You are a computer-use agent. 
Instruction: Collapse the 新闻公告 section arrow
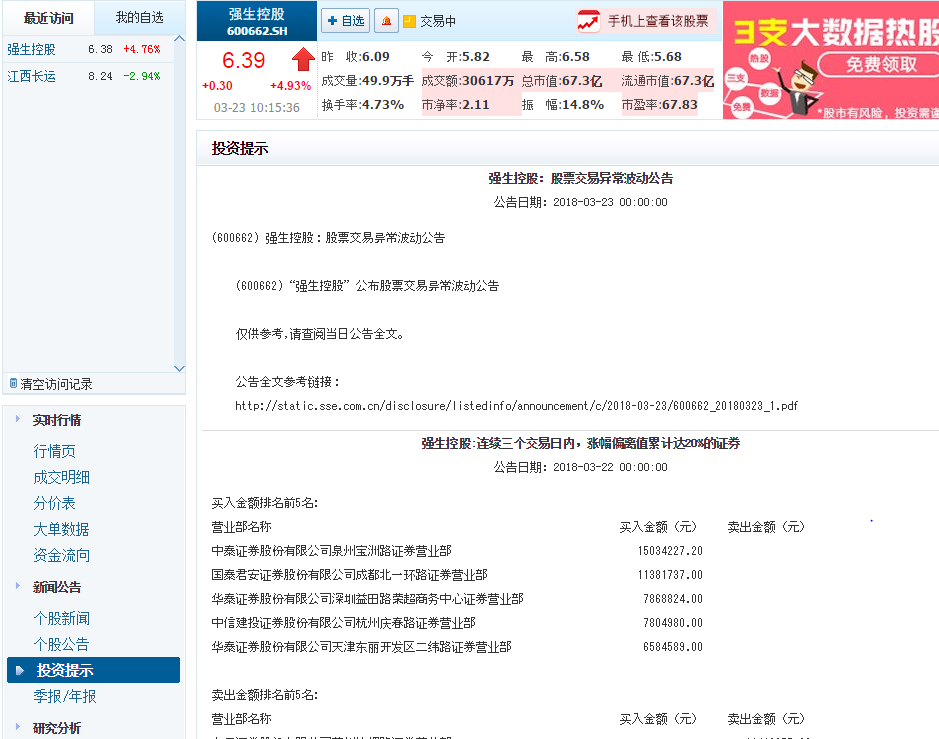tap(18, 586)
